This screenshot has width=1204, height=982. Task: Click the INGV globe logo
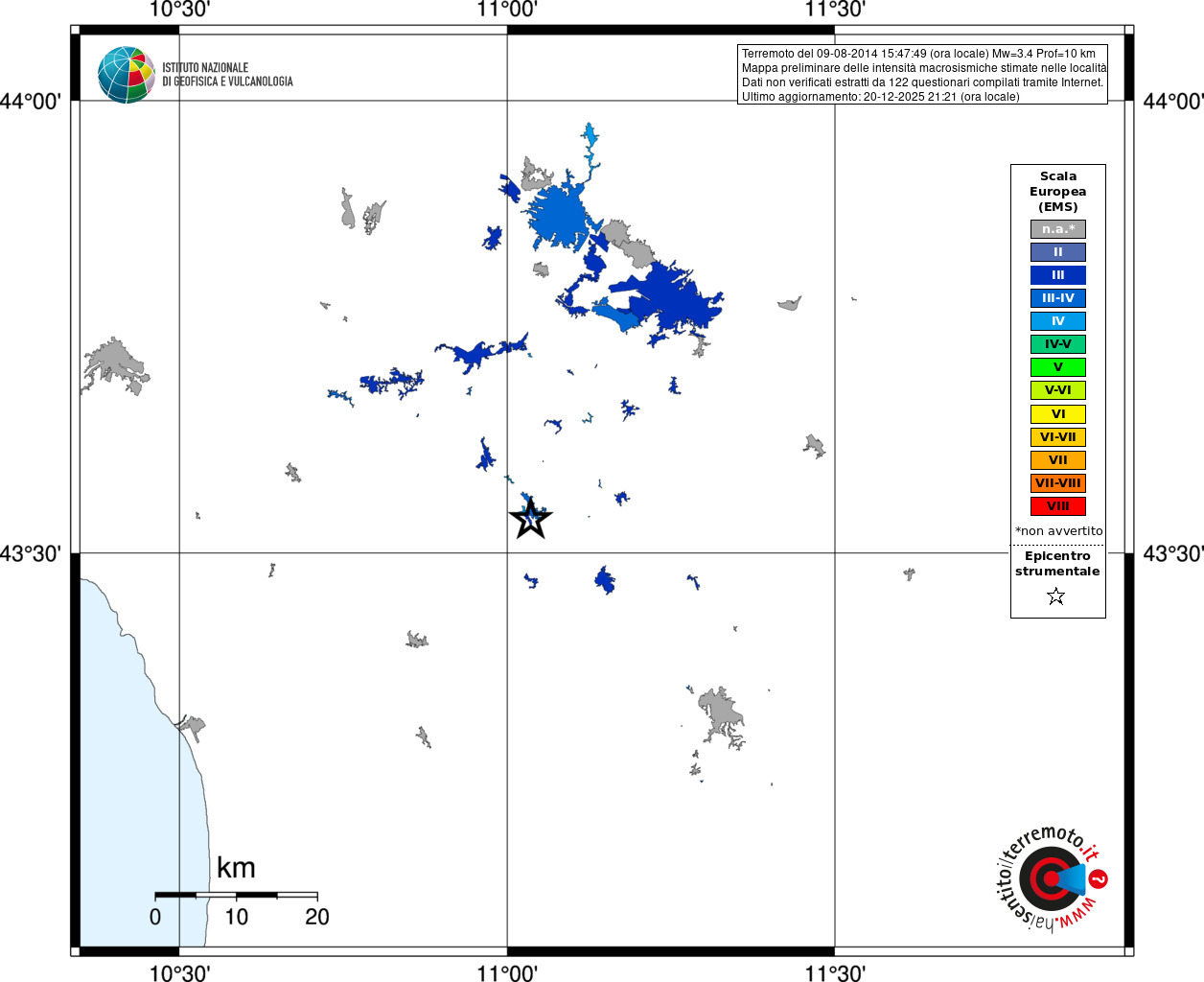[x=126, y=75]
